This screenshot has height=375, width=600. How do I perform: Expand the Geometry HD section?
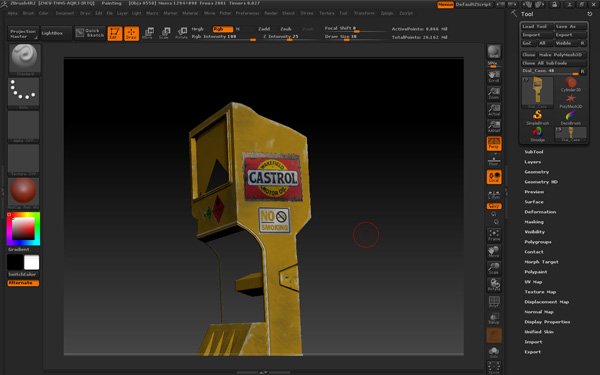click(541, 182)
